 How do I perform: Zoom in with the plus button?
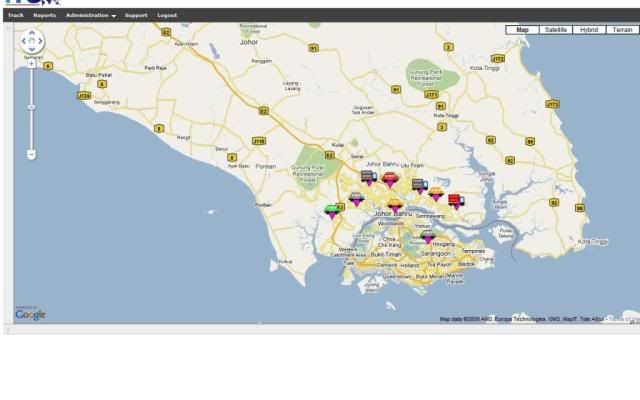tap(31, 64)
